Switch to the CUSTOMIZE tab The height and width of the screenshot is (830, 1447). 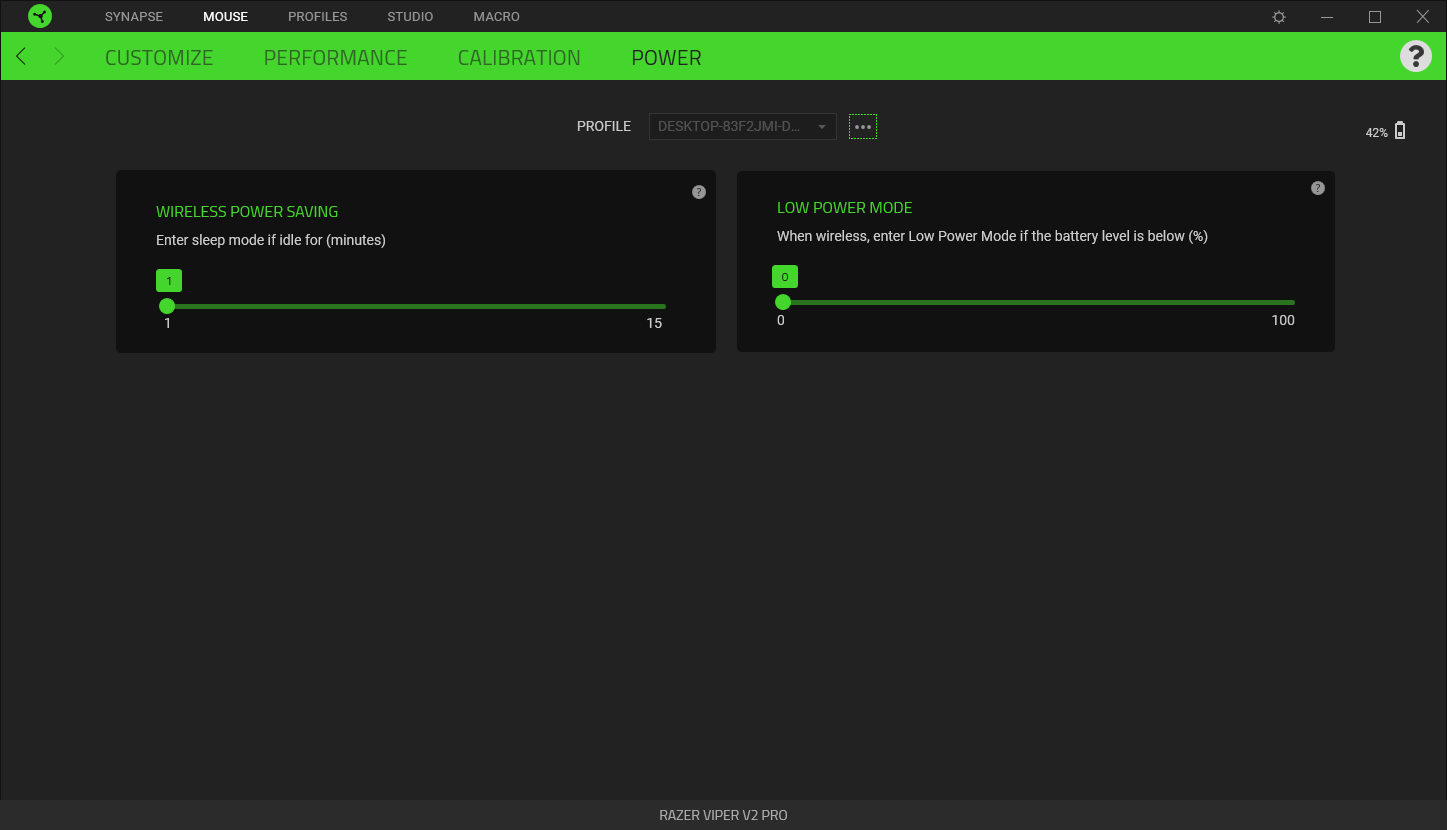click(x=159, y=58)
